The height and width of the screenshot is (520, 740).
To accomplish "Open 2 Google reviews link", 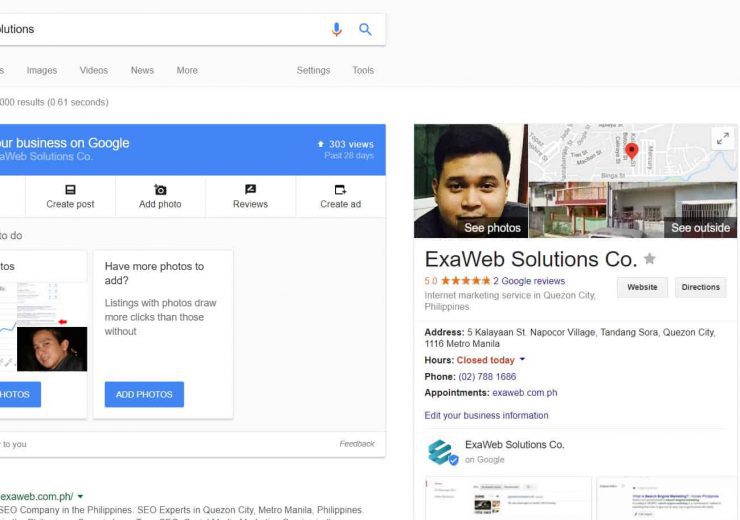I will pos(529,281).
